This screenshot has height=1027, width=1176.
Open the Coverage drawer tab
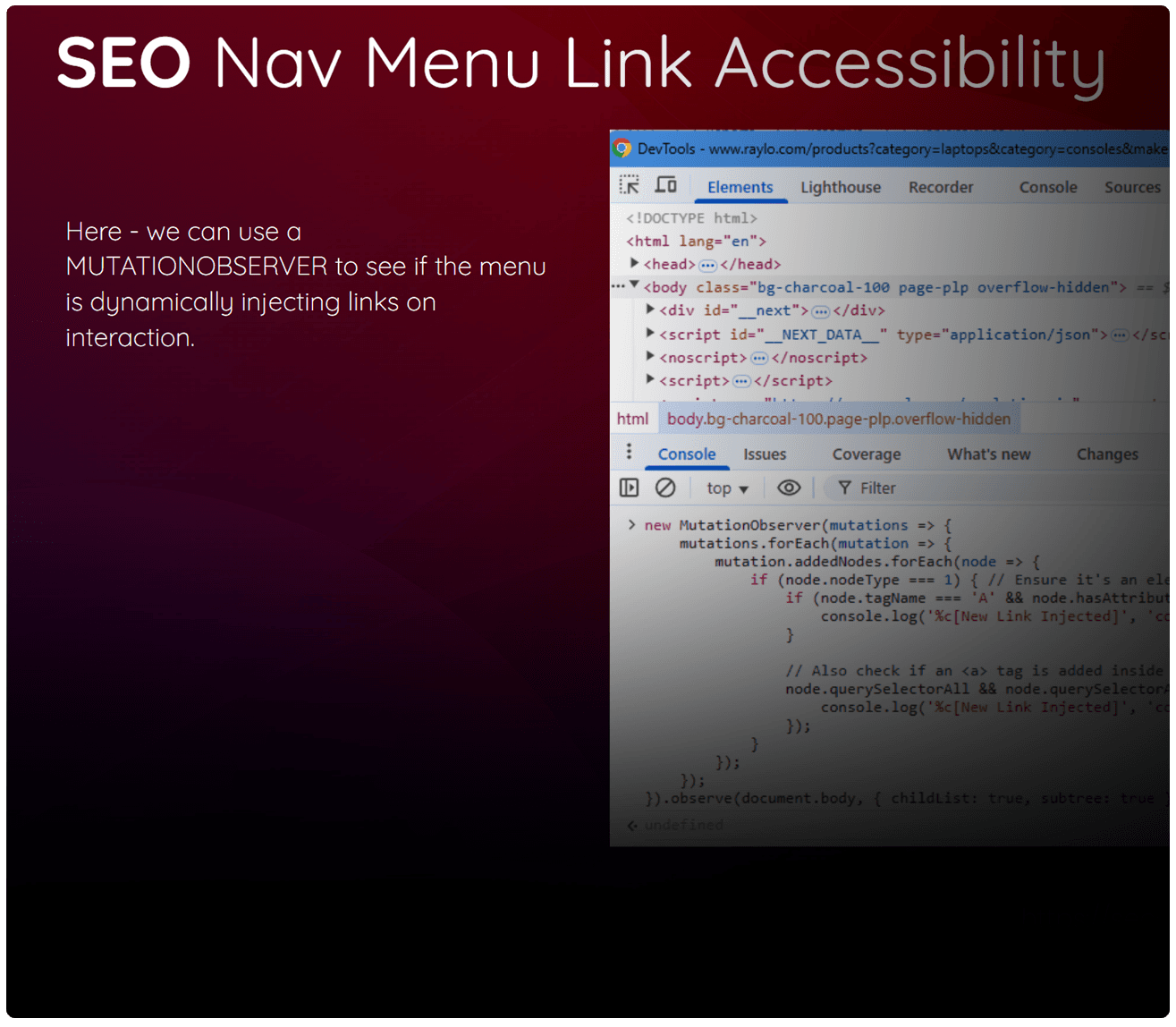867,454
